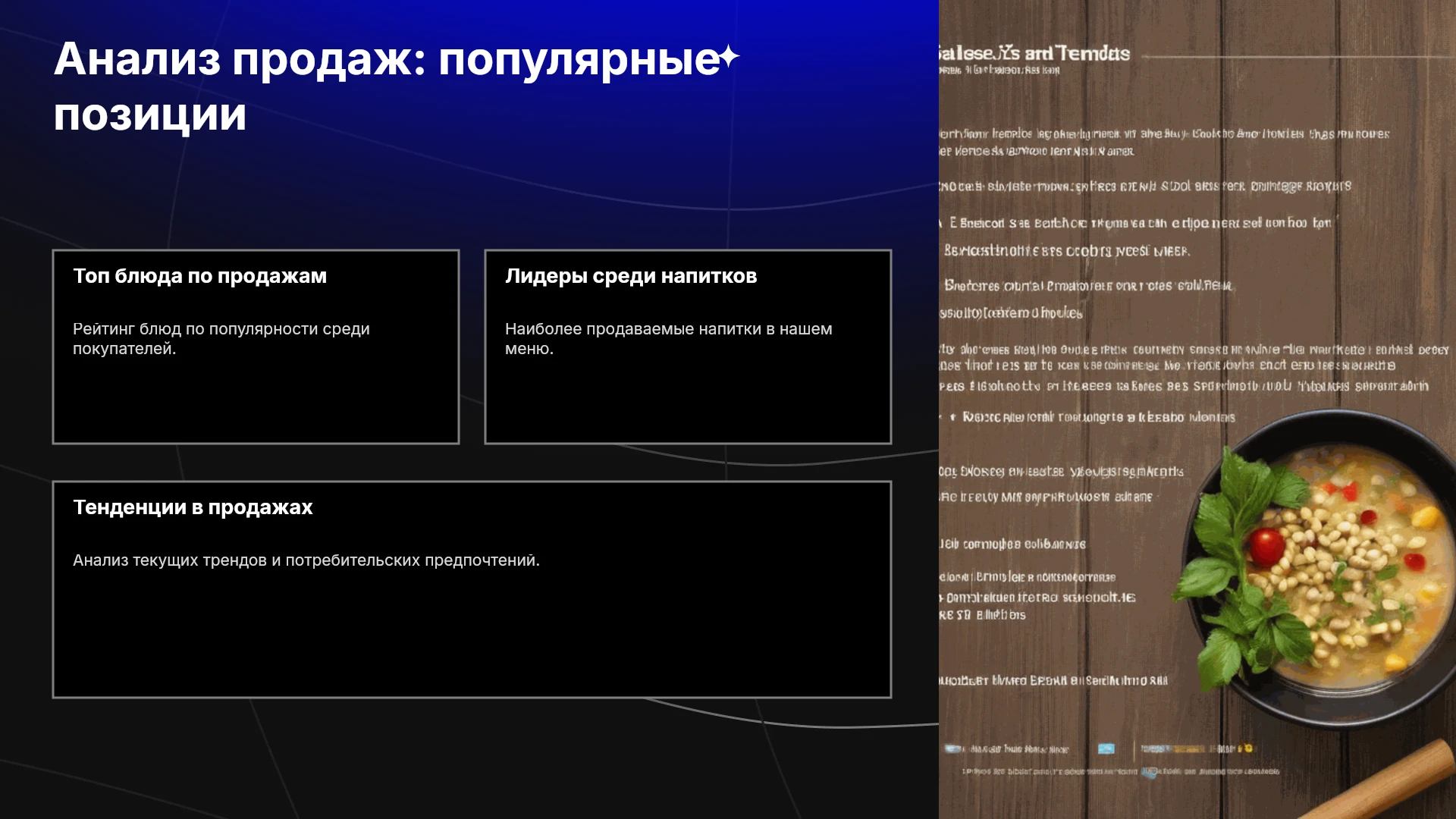Select the "Лидеры среди напитков" heading
This screenshot has height=819, width=1456.
click(631, 276)
